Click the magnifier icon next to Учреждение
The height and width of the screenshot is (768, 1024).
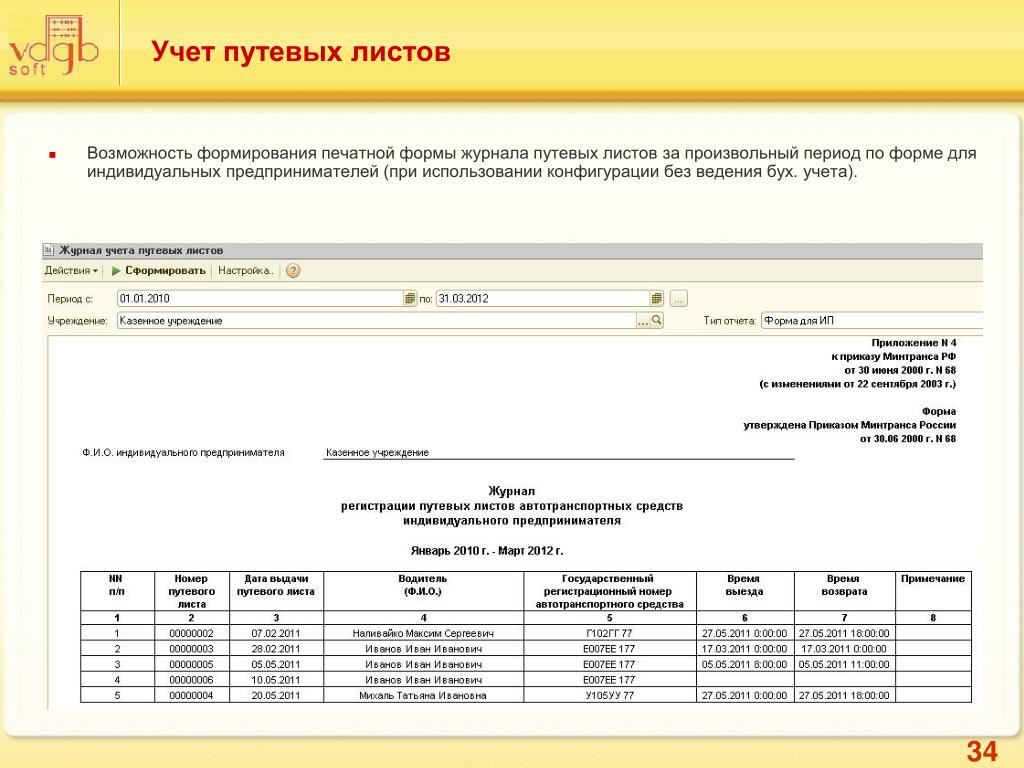(x=657, y=321)
